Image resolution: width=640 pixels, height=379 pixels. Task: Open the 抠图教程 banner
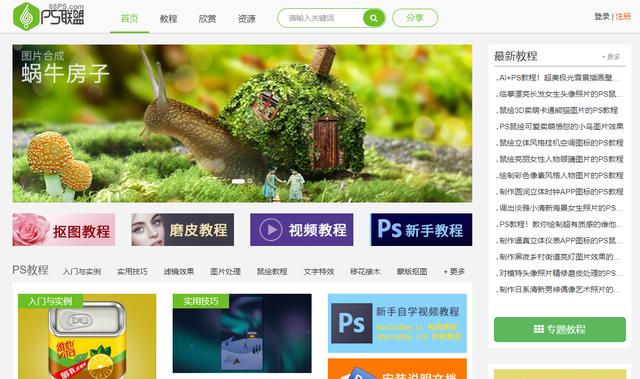coord(64,230)
